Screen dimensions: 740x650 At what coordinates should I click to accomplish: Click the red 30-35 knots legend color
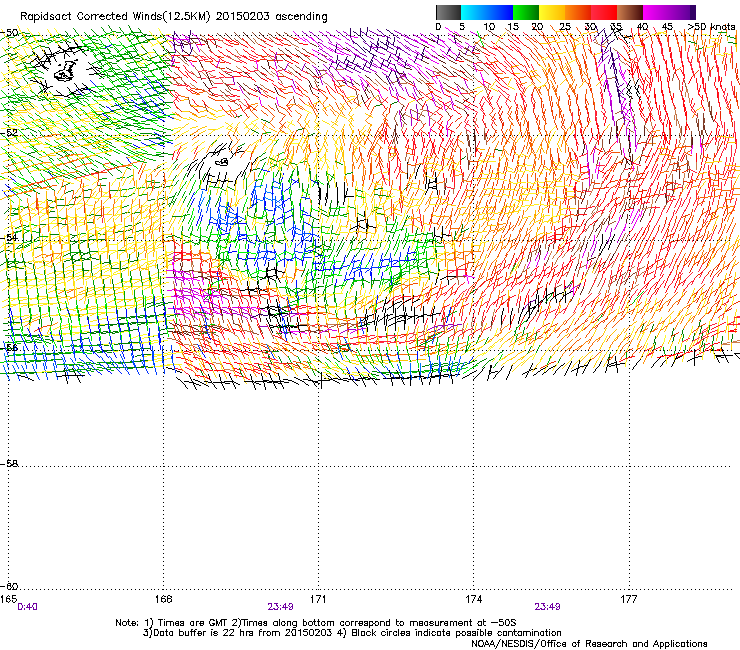click(604, 12)
